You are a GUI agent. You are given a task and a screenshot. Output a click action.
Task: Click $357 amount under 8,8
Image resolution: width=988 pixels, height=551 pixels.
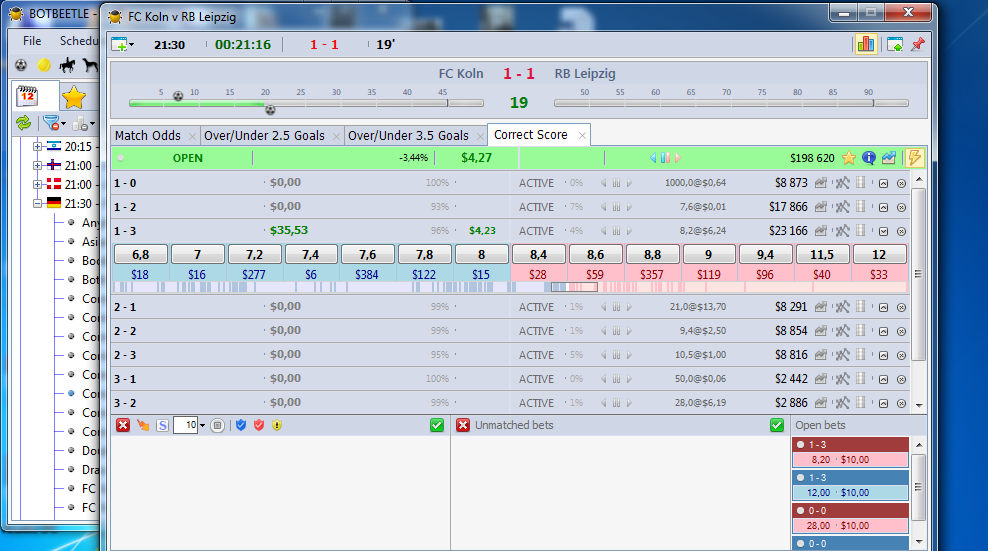coord(652,274)
